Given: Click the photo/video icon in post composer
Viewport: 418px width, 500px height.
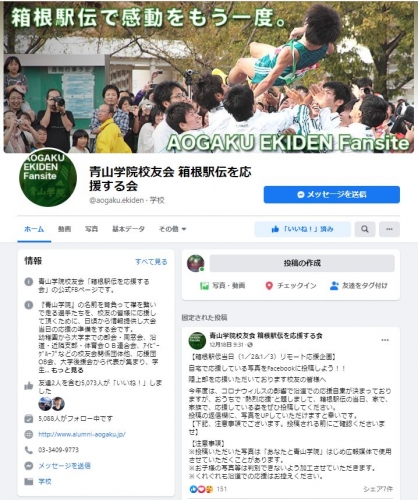Looking at the screenshot, I should (x=204, y=286).
